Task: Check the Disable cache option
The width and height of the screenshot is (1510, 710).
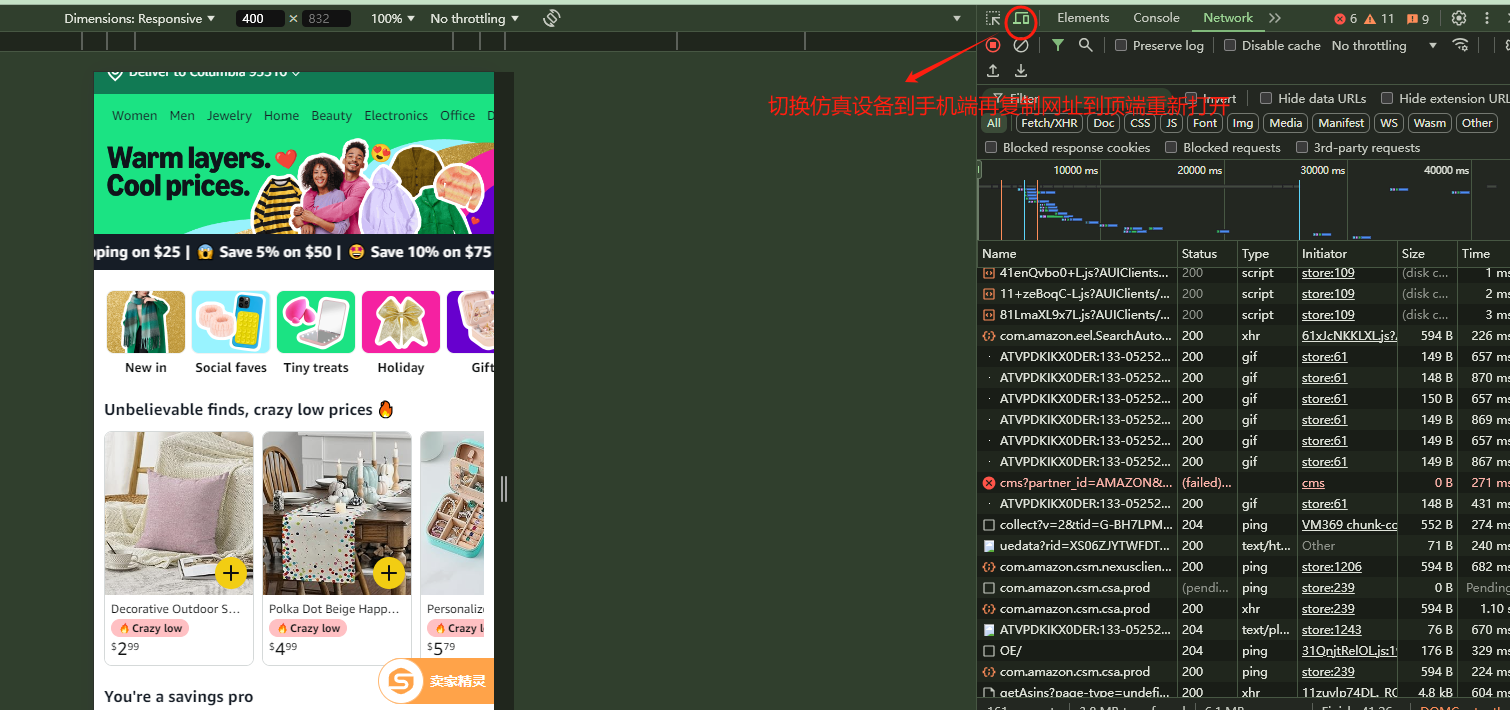Action: pyautogui.click(x=1230, y=45)
